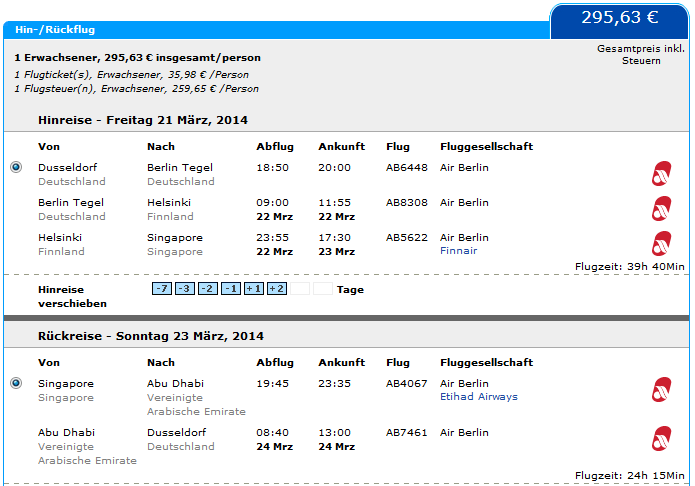Click the Air Berlin logo for flight AB4067
Image resolution: width=695 pixels, height=486 pixels.
[661, 389]
